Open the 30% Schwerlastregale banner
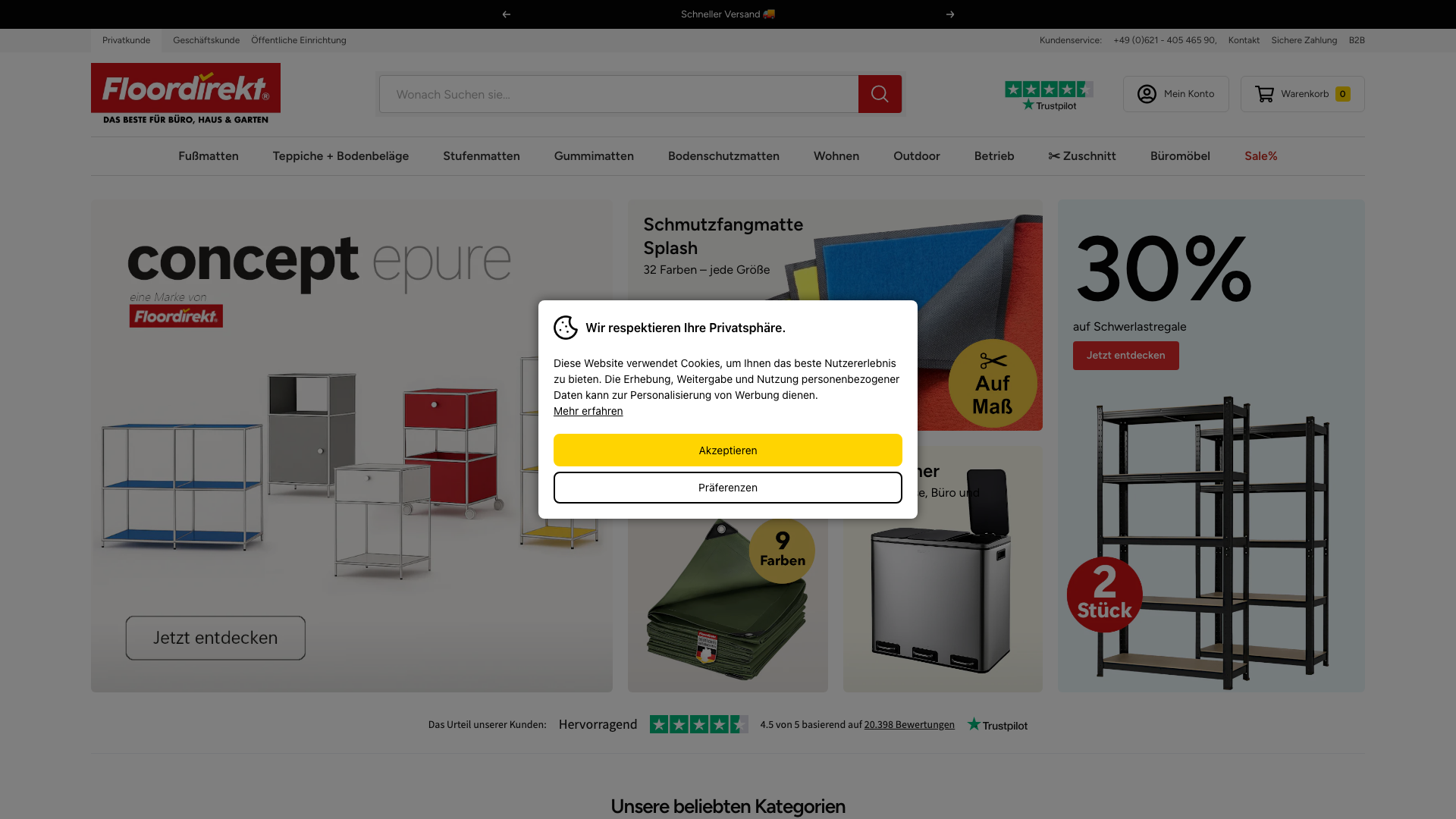The image size is (1456, 819). (1211, 446)
